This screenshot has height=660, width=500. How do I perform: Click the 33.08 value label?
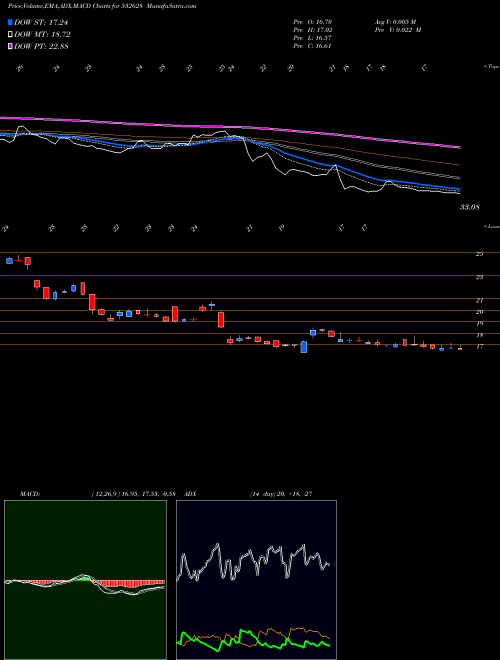coord(470,207)
